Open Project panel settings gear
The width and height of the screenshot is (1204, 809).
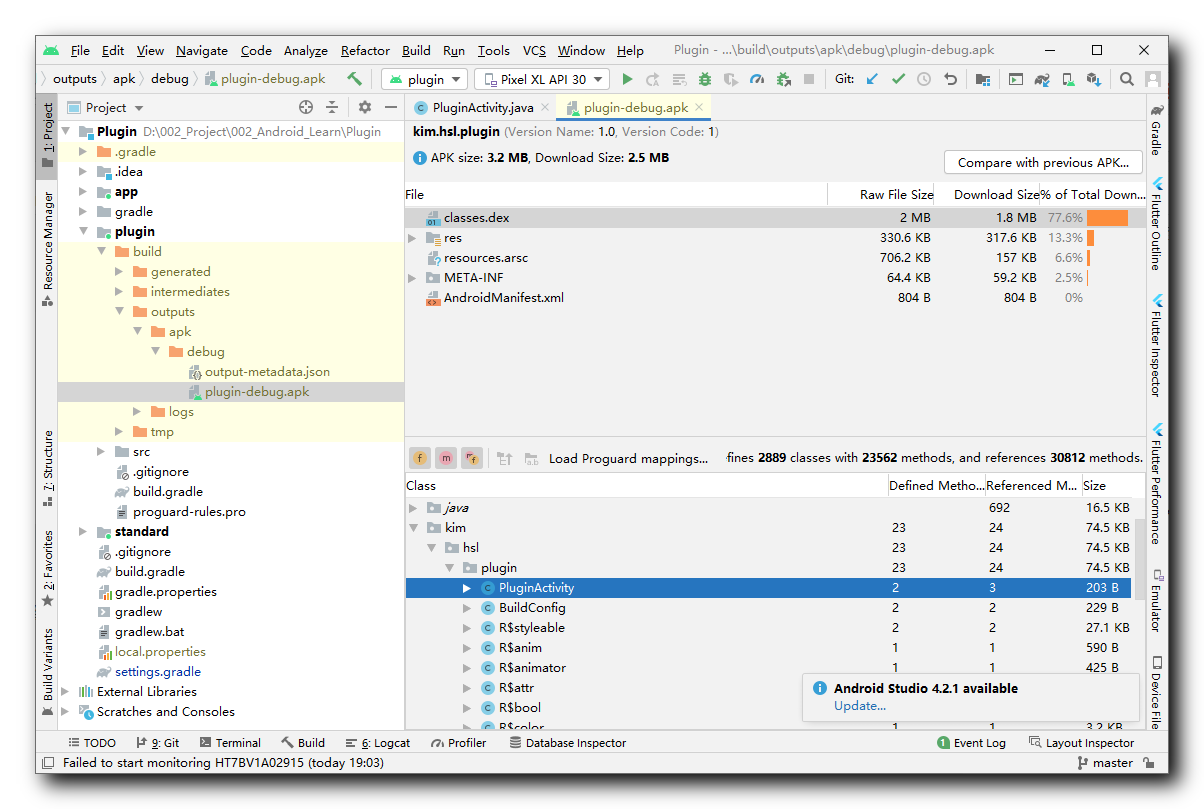coord(365,107)
